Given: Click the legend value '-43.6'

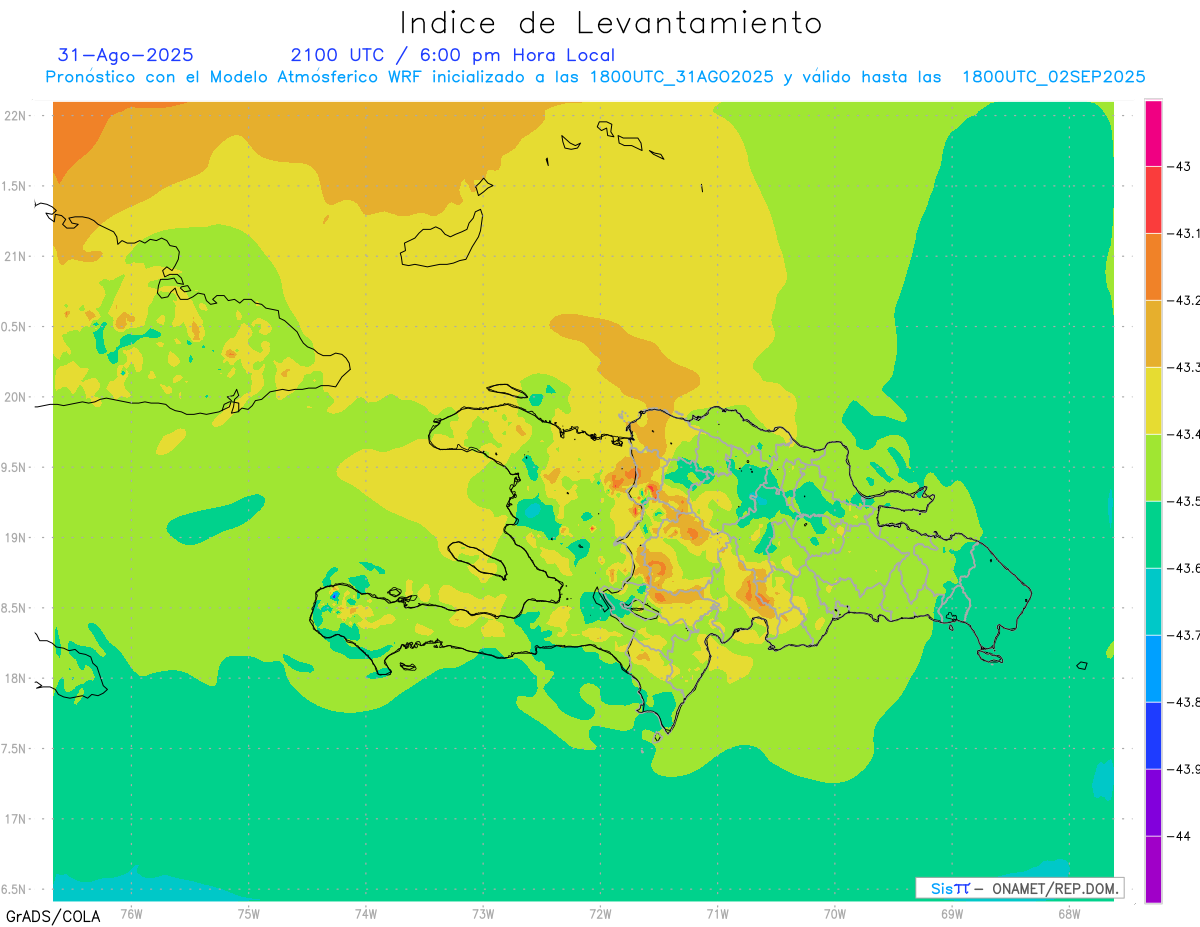Looking at the screenshot, I should click(x=1183, y=568).
